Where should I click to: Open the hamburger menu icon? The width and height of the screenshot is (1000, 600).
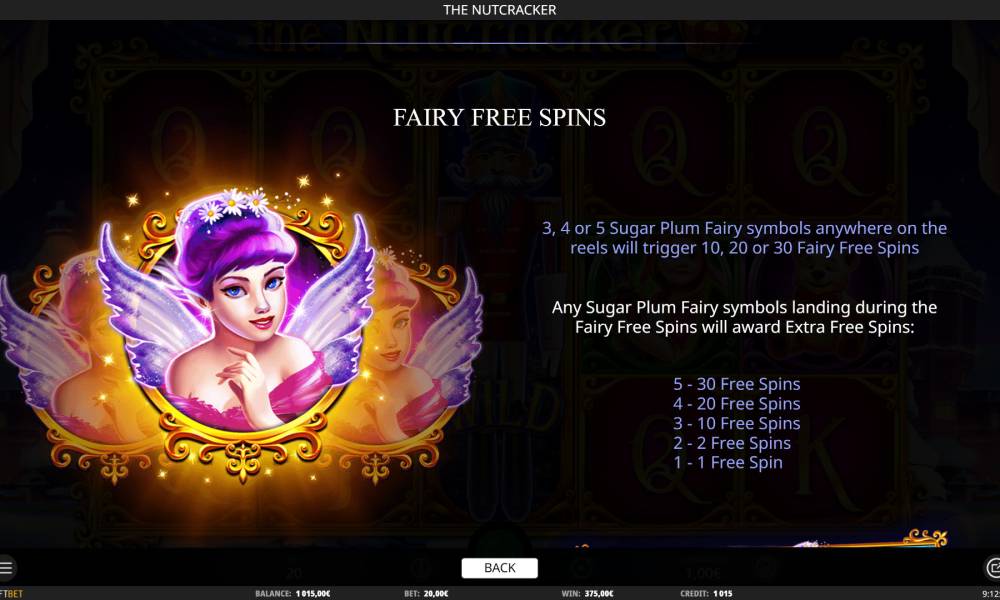[x=6, y=567]
